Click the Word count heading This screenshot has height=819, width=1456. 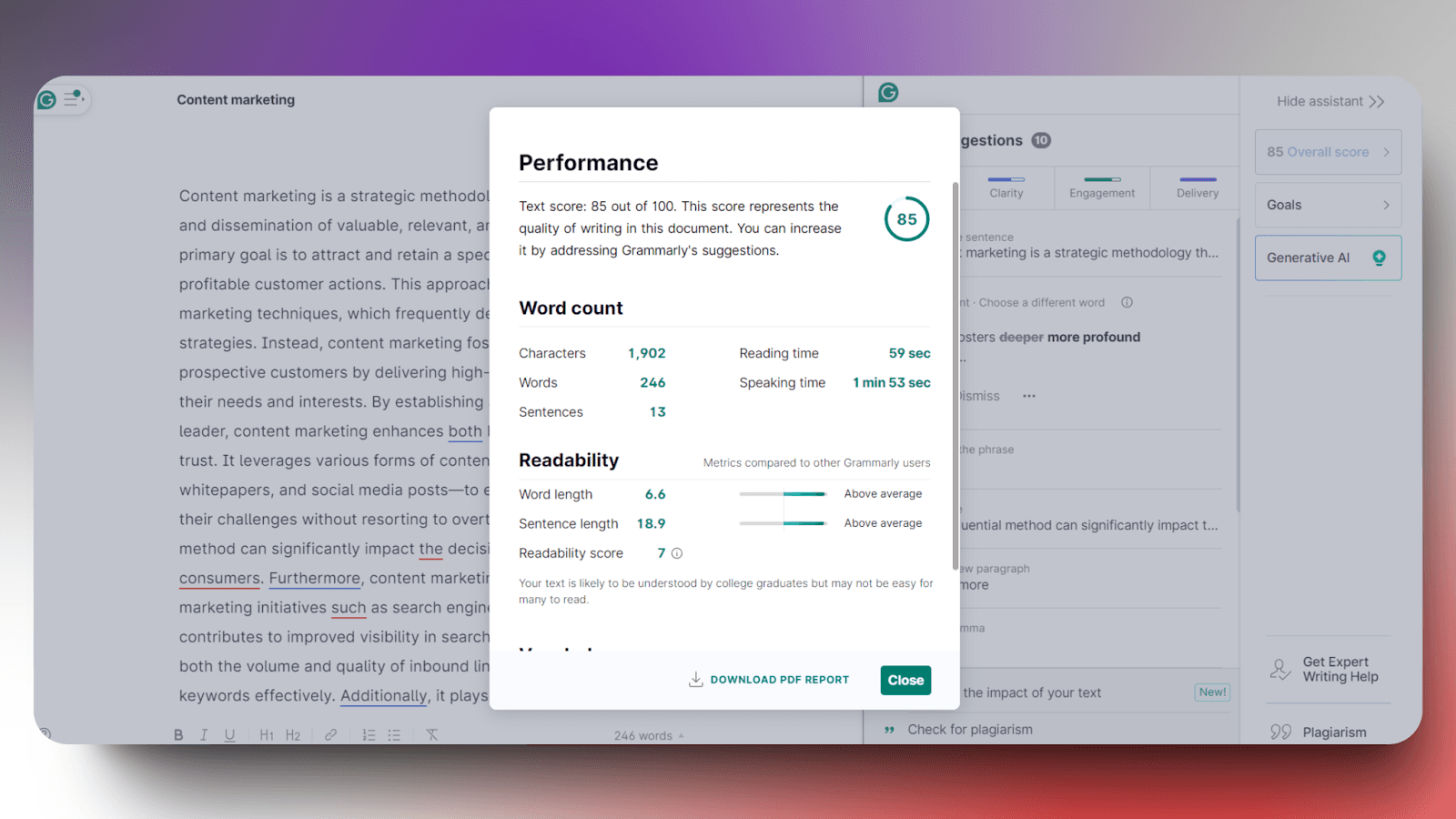click(x=571, y=308)
